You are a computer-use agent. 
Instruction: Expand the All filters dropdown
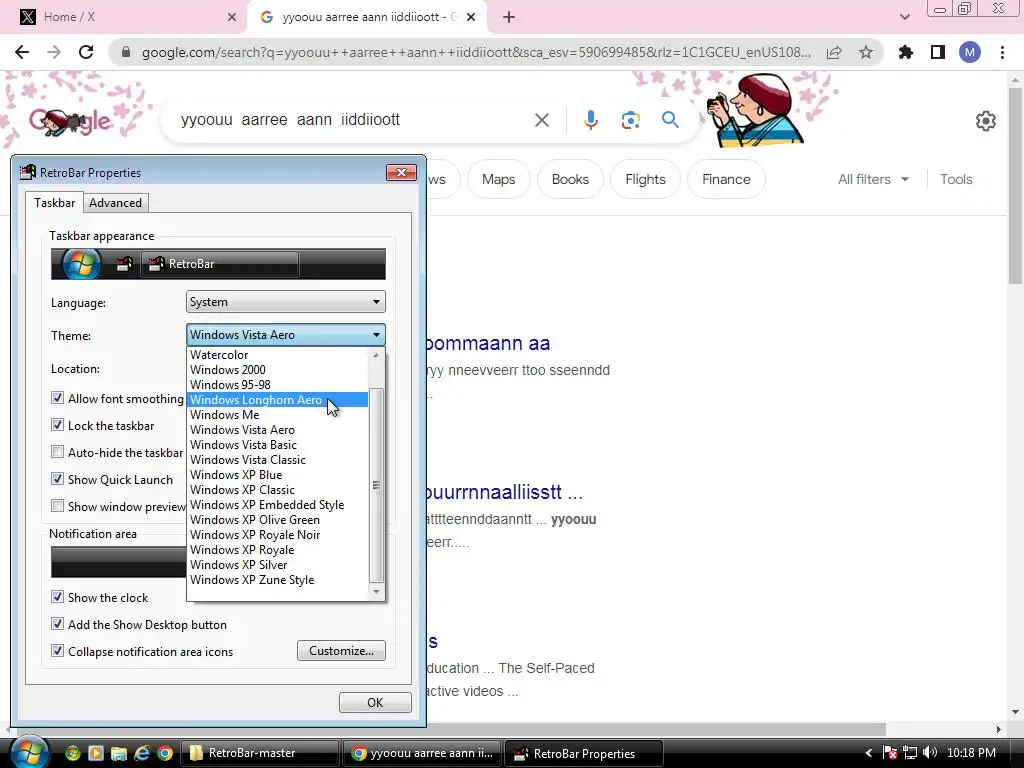tap(873, 179)
